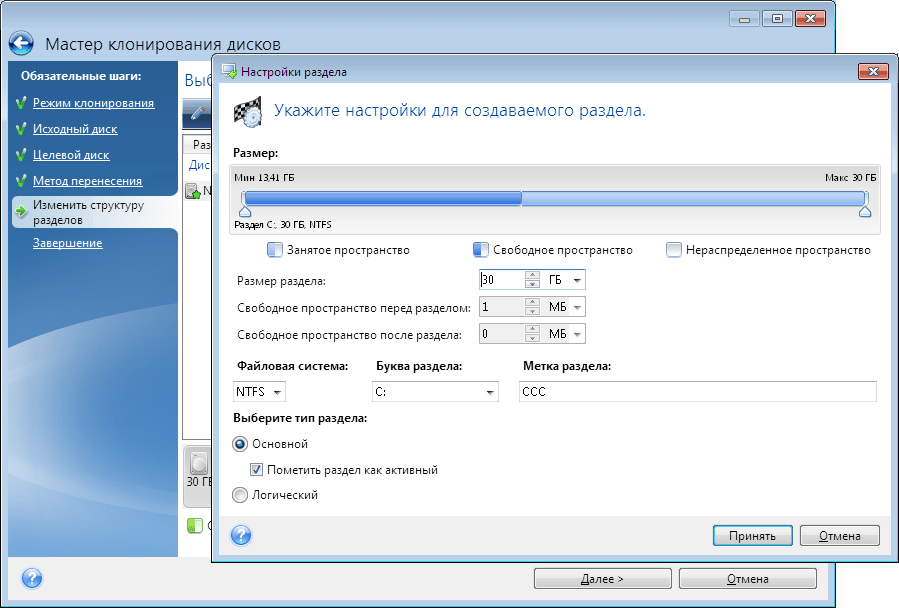Image resolution: width=899 pixels, height=608 pixels.
Task: Click the Настройки раздела title bar icon
Action: point(229,72)
